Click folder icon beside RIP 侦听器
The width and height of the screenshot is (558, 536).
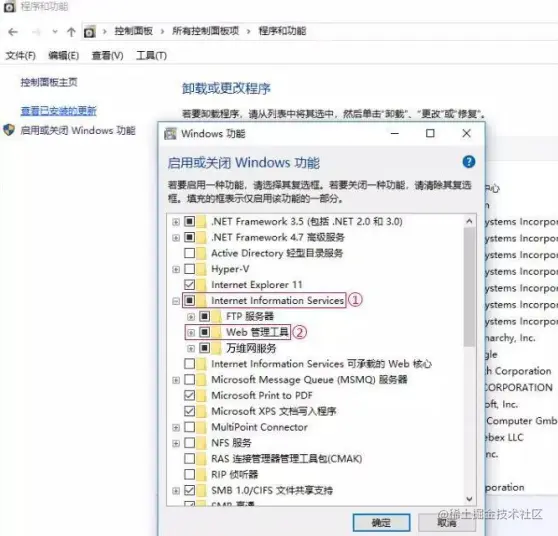click(201, 474)
